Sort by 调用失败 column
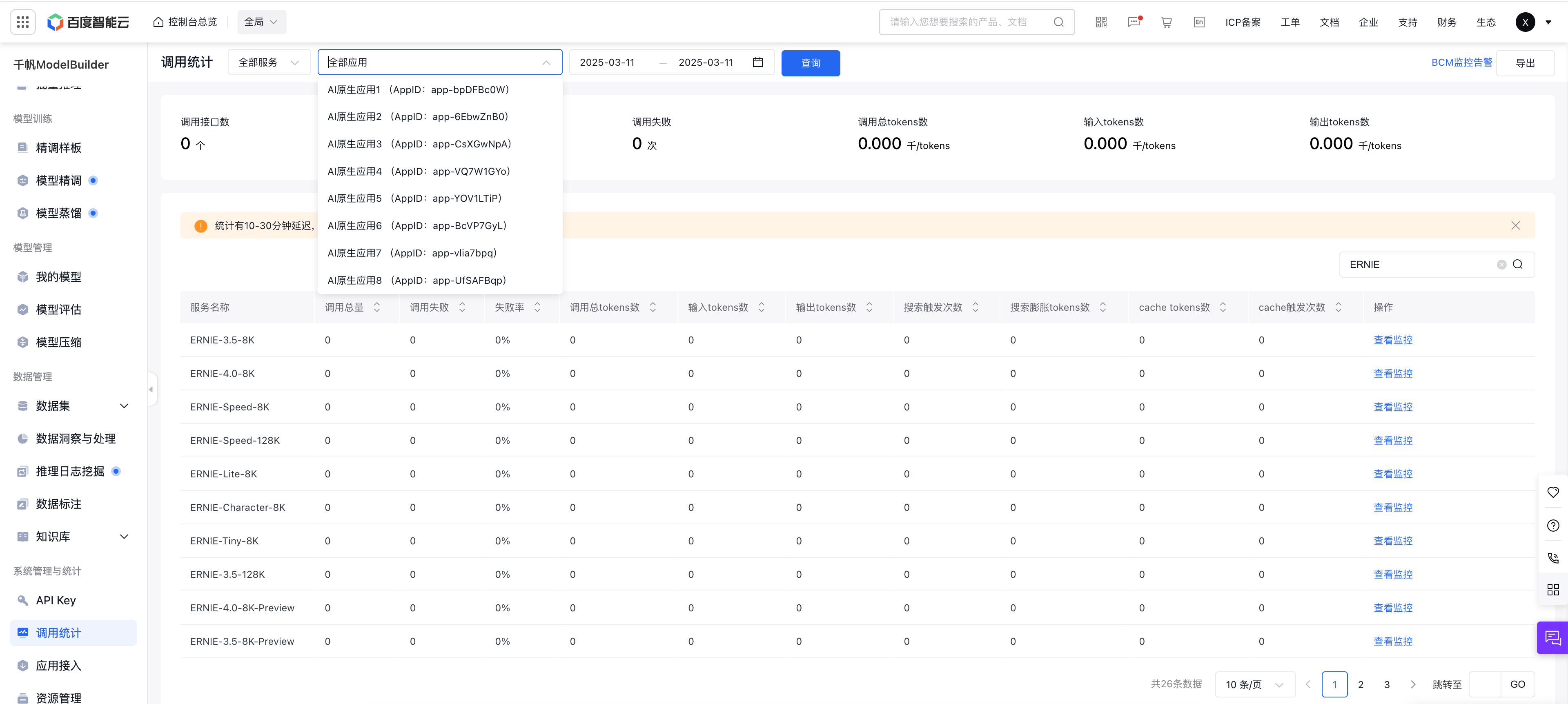 (462, 307)
